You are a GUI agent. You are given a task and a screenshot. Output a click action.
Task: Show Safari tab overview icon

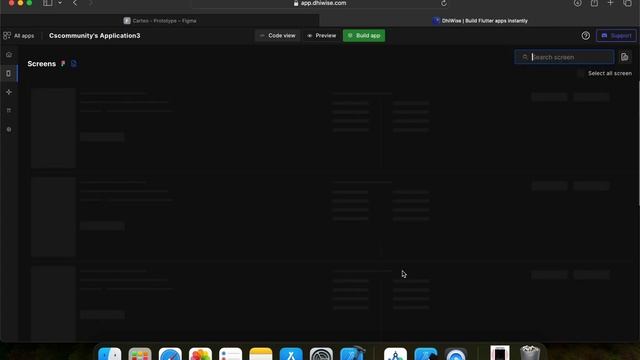[x=627, y=3]
